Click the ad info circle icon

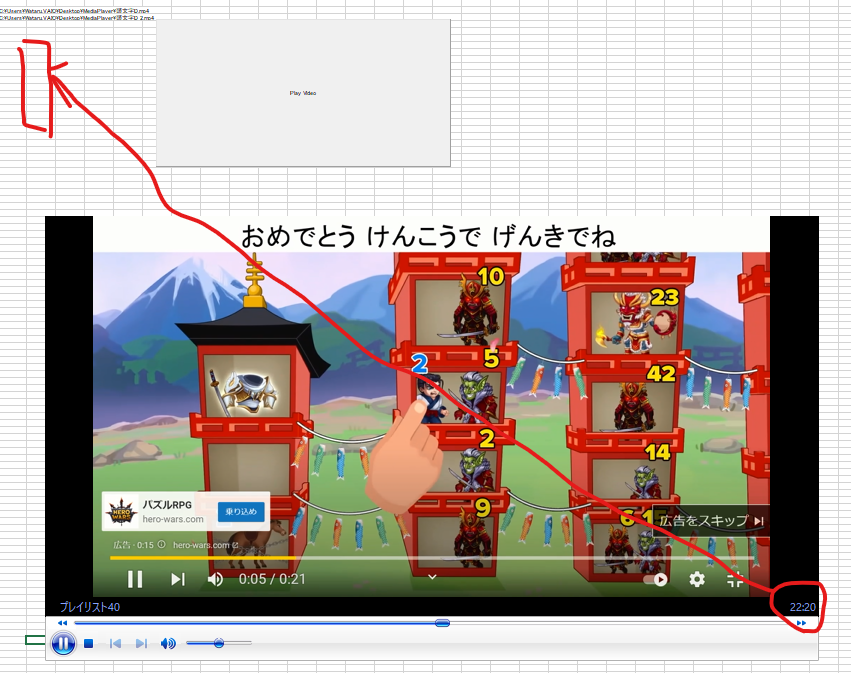click(161, 544)
